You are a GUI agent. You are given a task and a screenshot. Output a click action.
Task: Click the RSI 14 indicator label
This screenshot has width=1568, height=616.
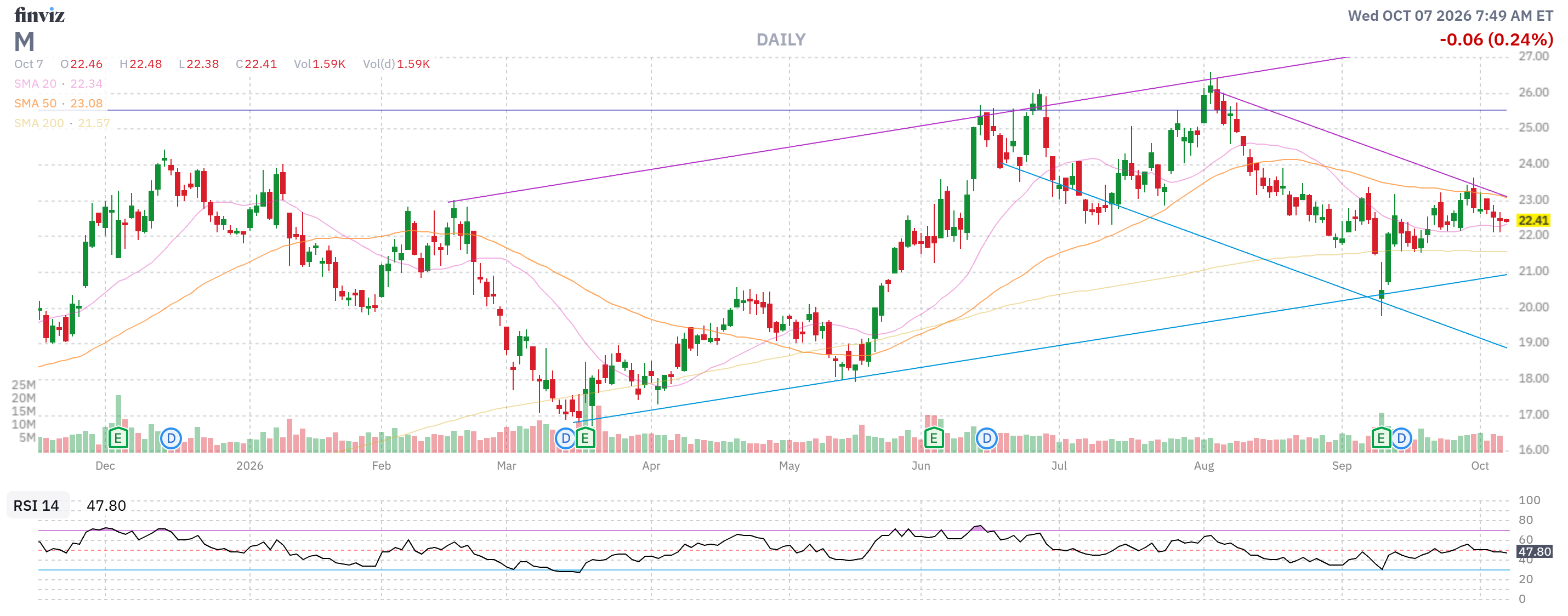click(x=37, y=505)
